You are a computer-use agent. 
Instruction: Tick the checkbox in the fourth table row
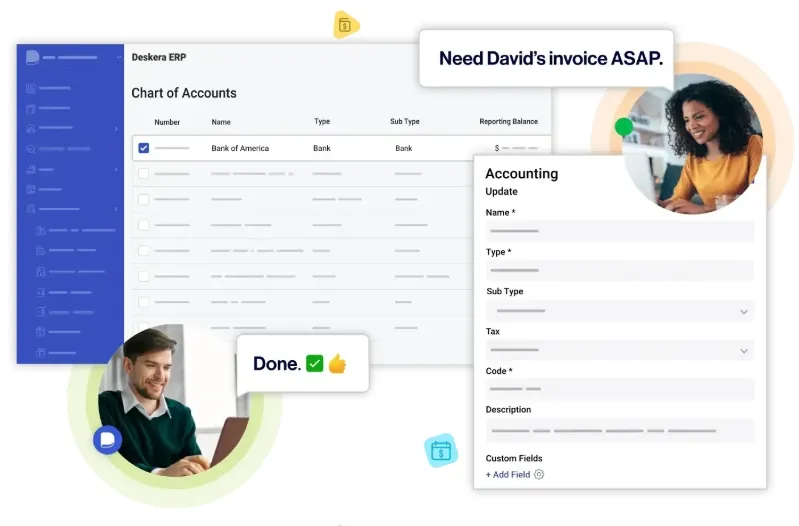(144, 225)
